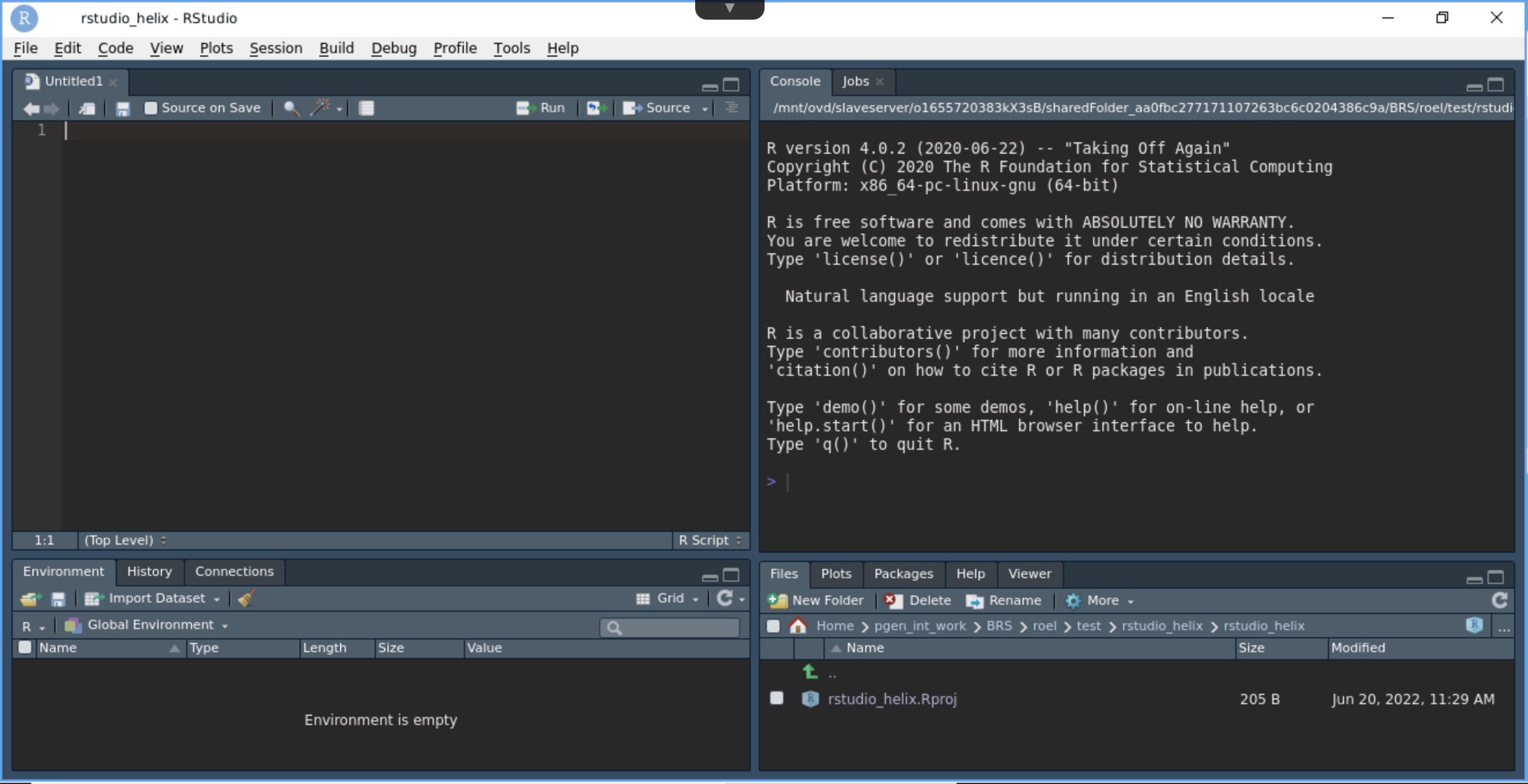Refresh the Environment pane

724,598
